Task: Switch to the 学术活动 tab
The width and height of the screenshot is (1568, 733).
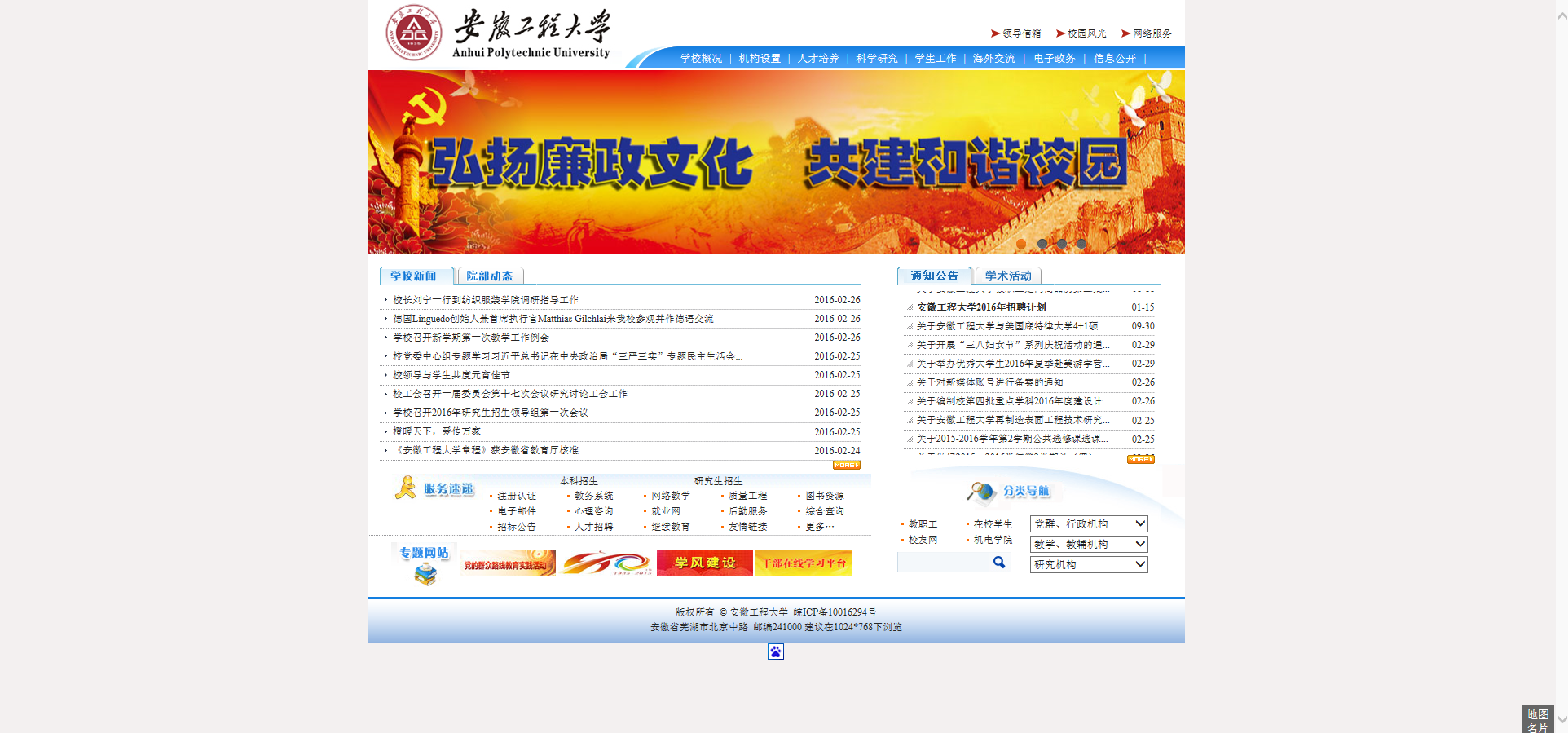Action: click(x=1008, y=276)
